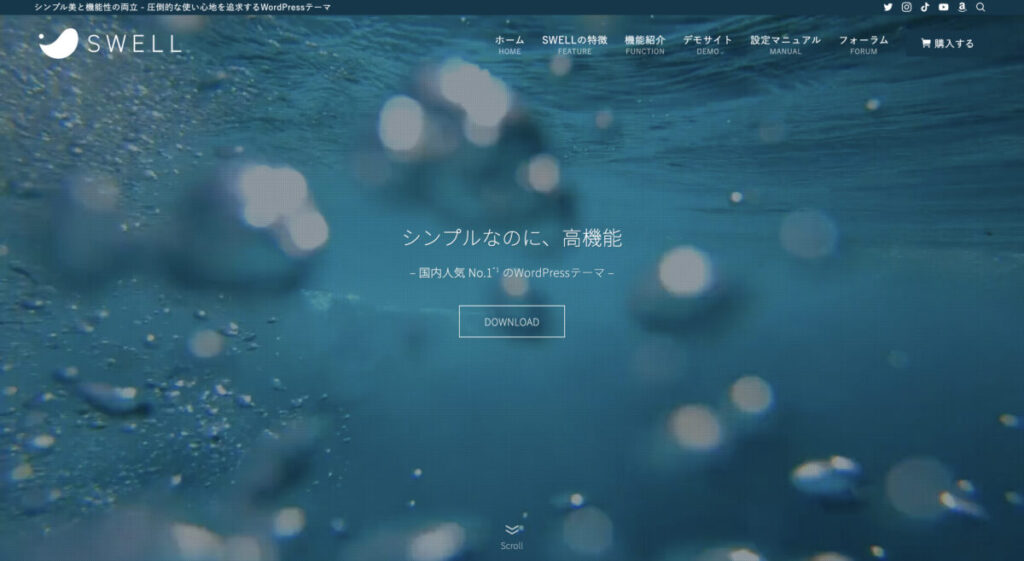Click the 購入する purchase button
This screenshot has width=1024, height=561.
pos(947,44)
